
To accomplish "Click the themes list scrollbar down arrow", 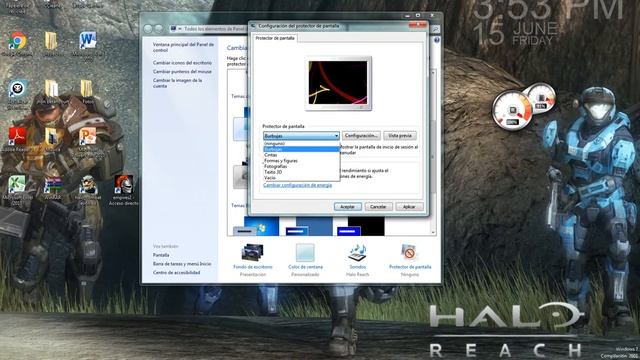I will tap(433, 232).
